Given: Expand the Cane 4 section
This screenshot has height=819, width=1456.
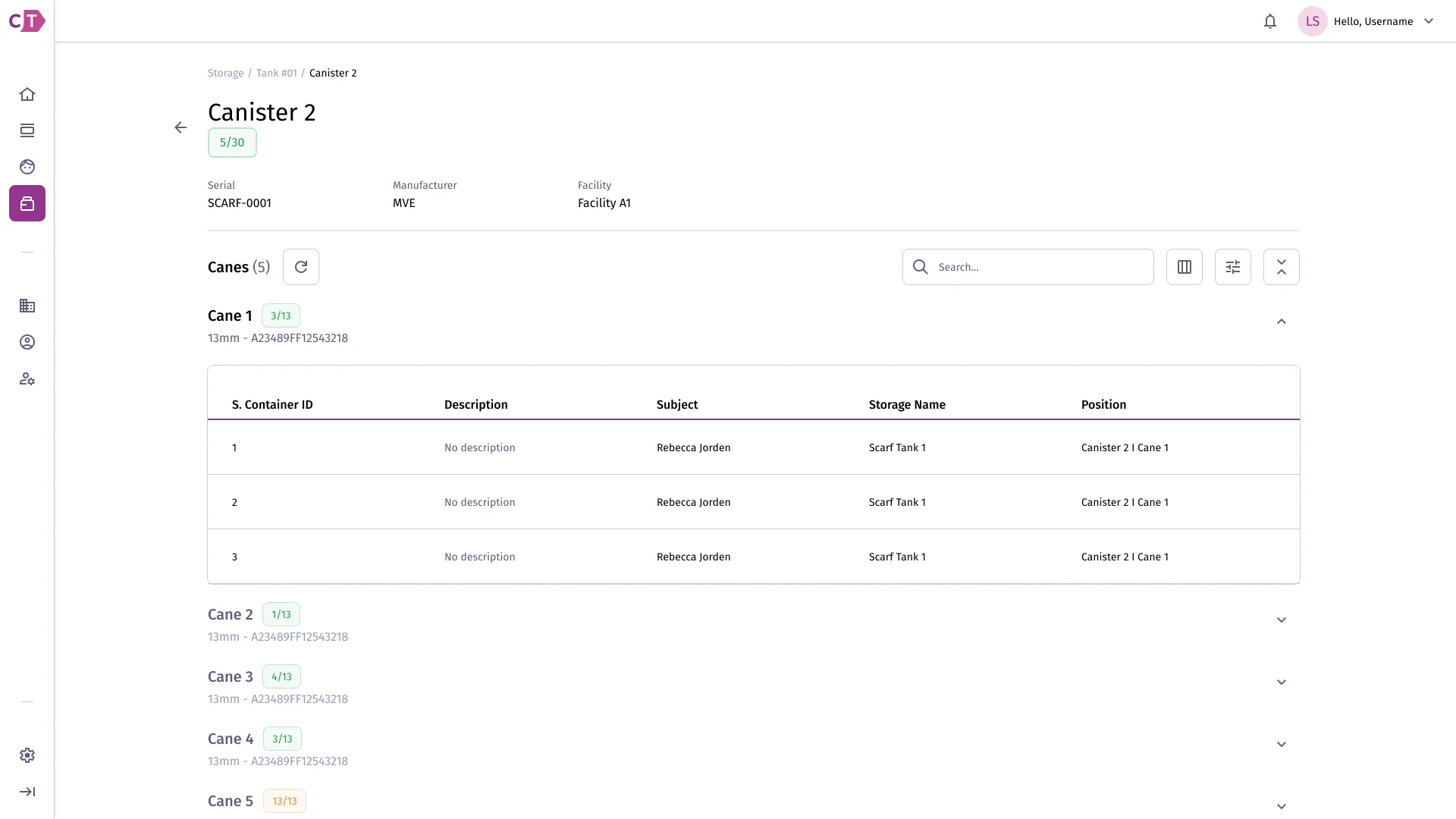Looking at the screenshot, I should pos(1282,745).
